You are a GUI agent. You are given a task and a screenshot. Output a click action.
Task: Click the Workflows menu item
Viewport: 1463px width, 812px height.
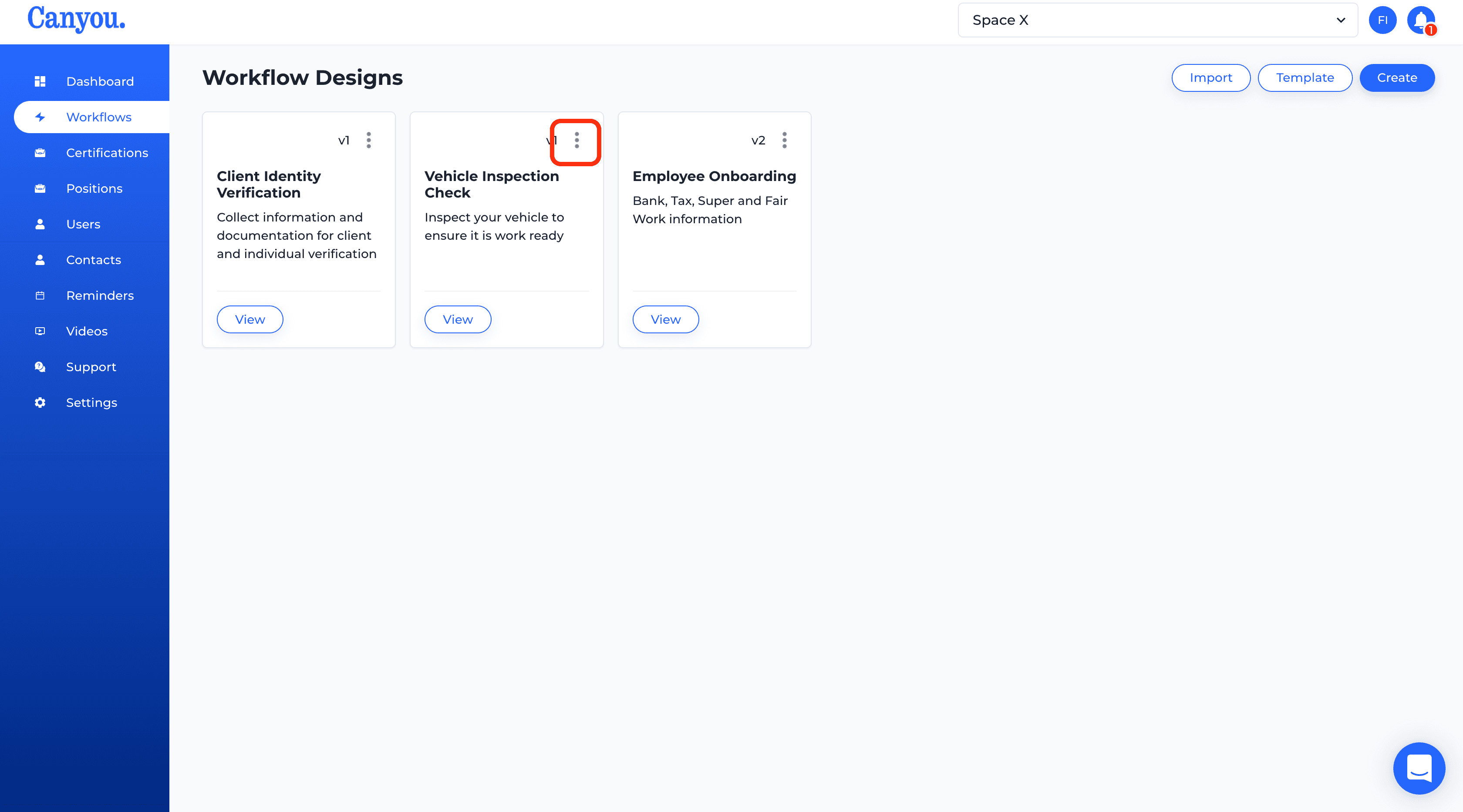[x=98, y=117]
